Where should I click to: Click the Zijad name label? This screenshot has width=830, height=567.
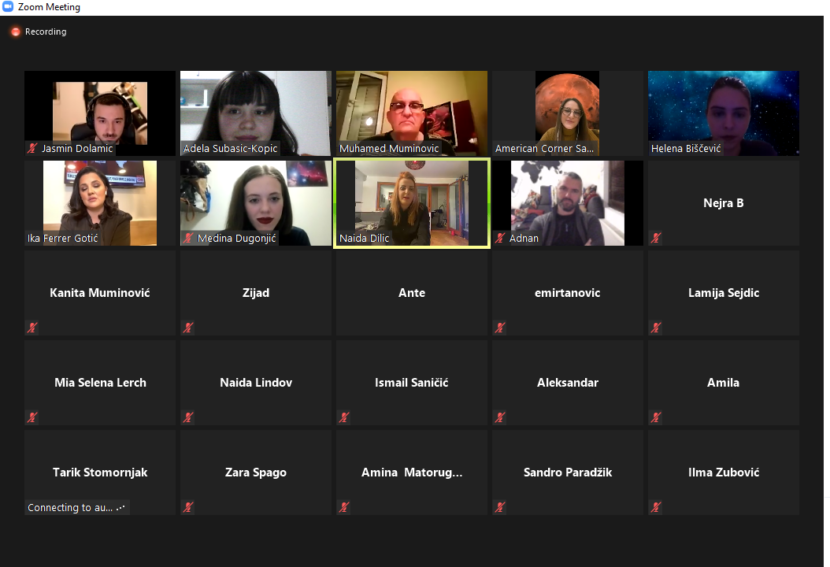[256, 293]
